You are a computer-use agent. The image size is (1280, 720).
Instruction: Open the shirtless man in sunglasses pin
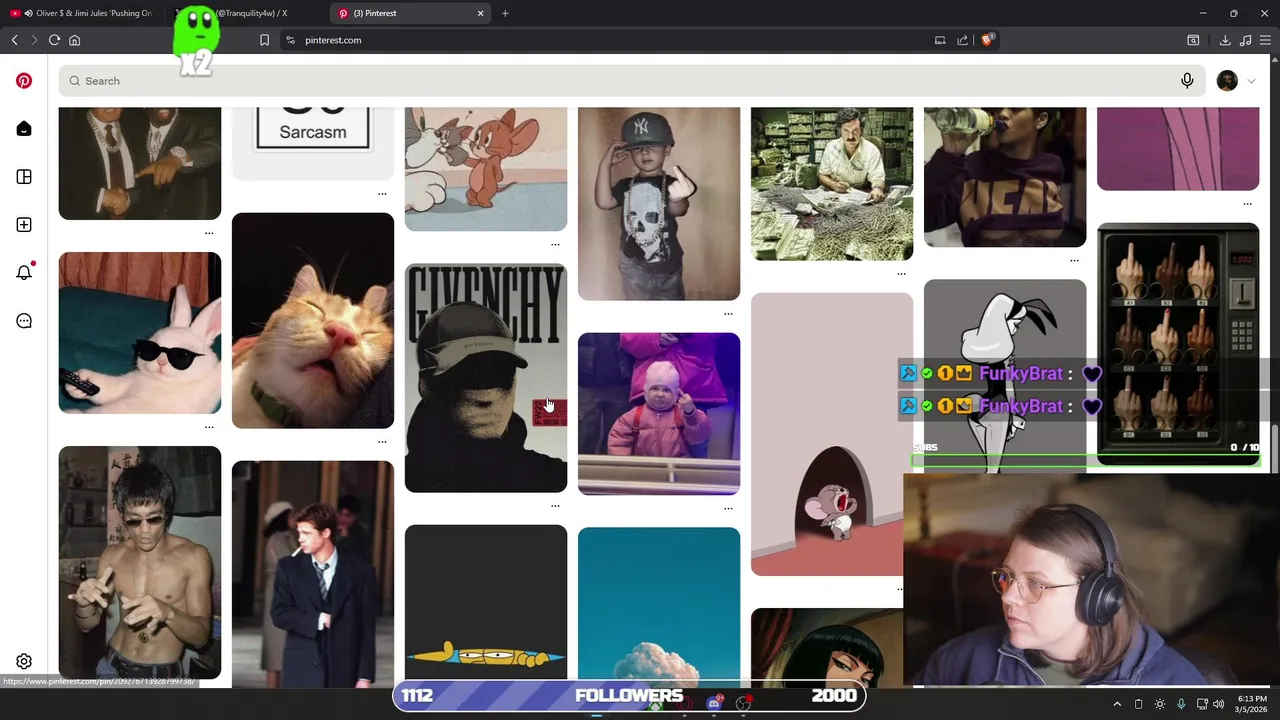[140, 562]
